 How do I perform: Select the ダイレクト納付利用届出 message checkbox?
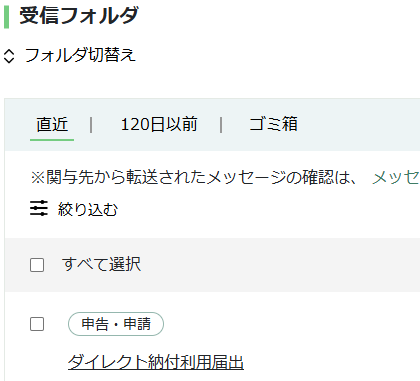point(37,324)
